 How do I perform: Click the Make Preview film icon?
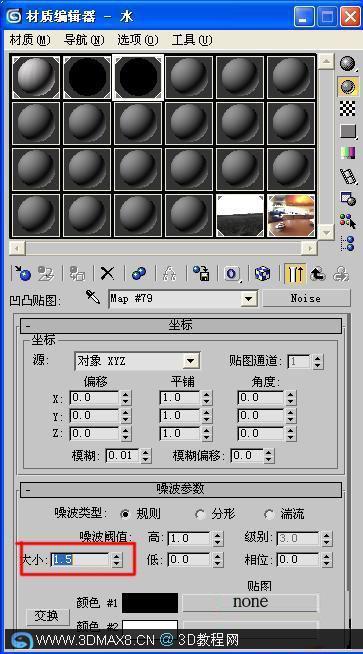pos(347,176)
